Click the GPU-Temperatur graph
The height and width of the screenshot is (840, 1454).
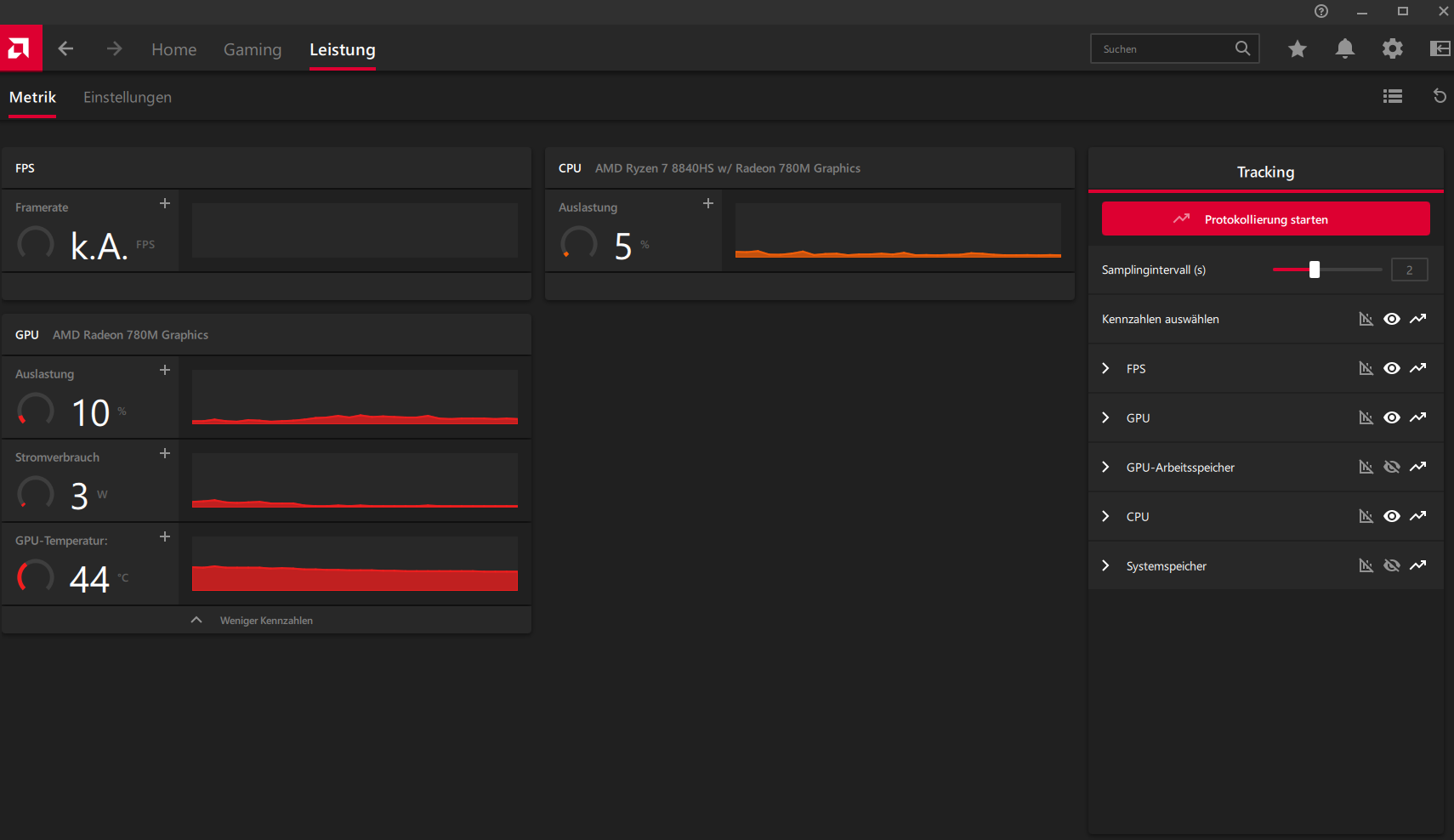tap(355, 564)
